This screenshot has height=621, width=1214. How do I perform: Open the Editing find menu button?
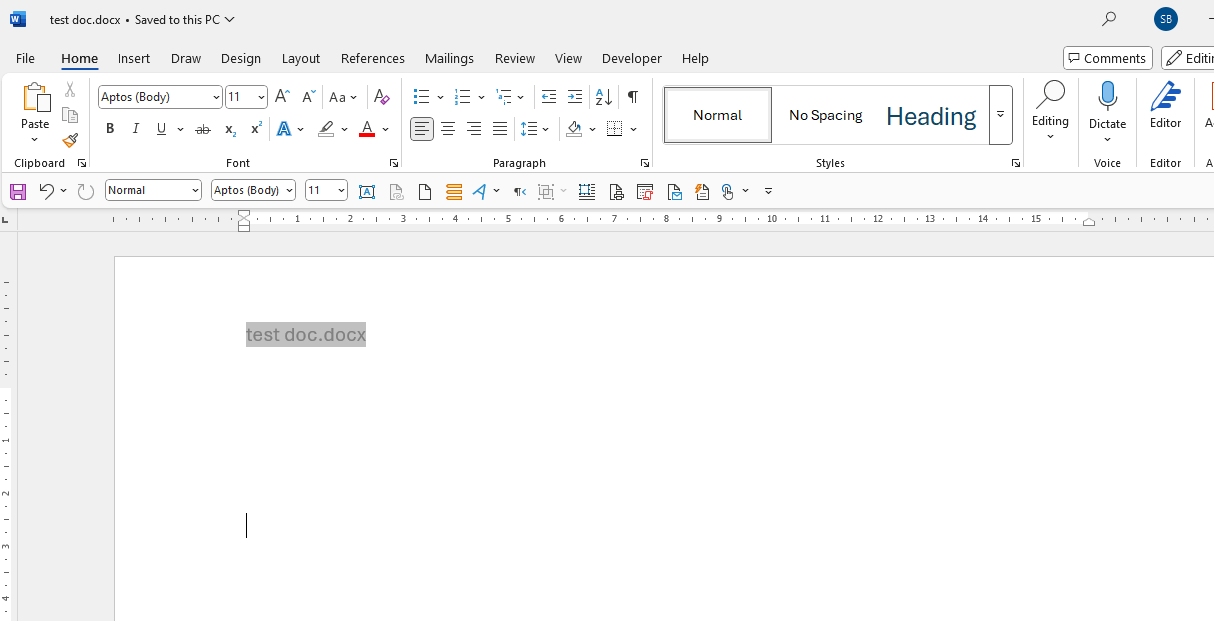(1050, 111)
